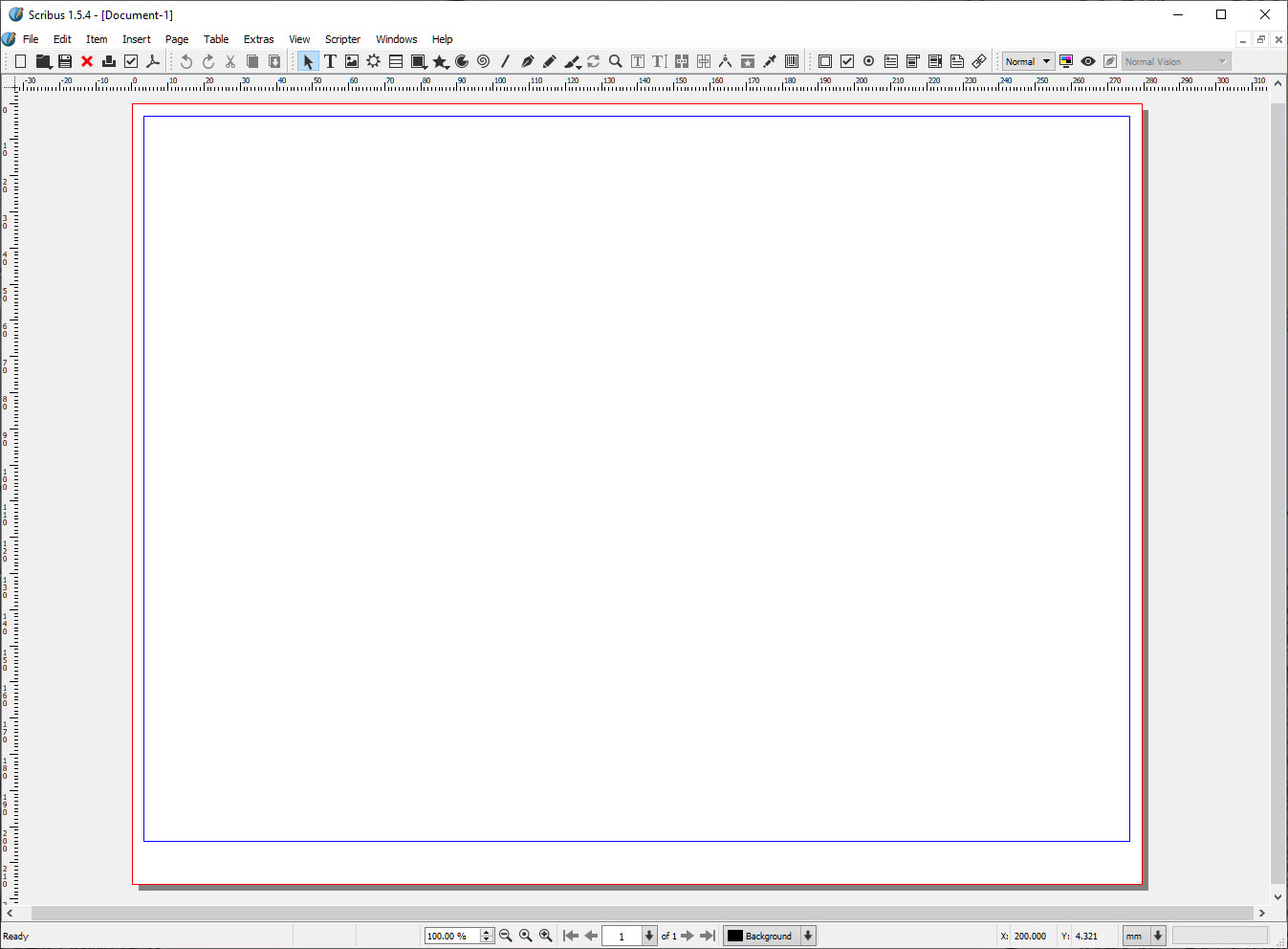
Task: Open the mm units dropdown
Action: pos(1158,936)
